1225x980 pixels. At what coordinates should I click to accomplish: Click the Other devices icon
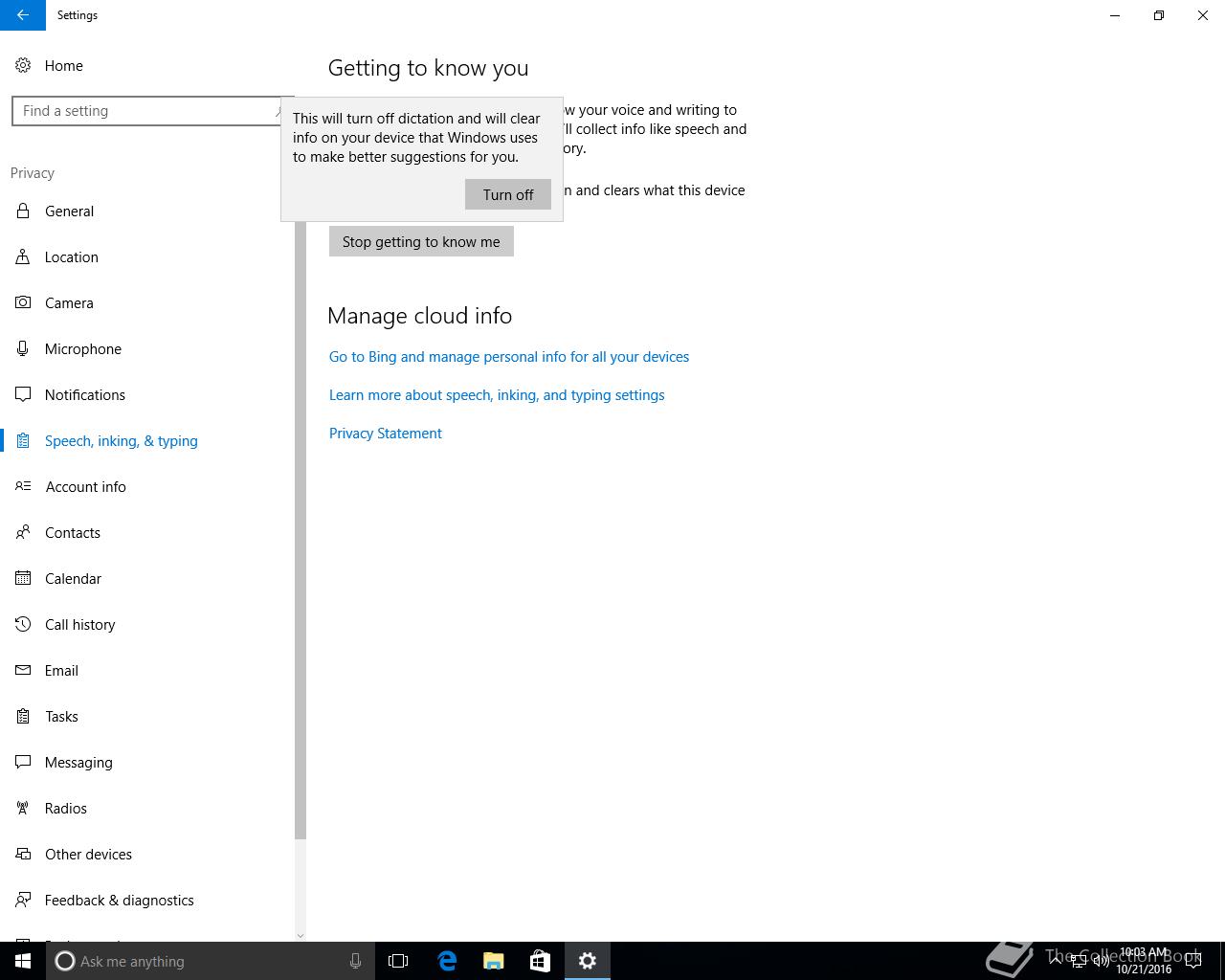click(x=23, y=854)
